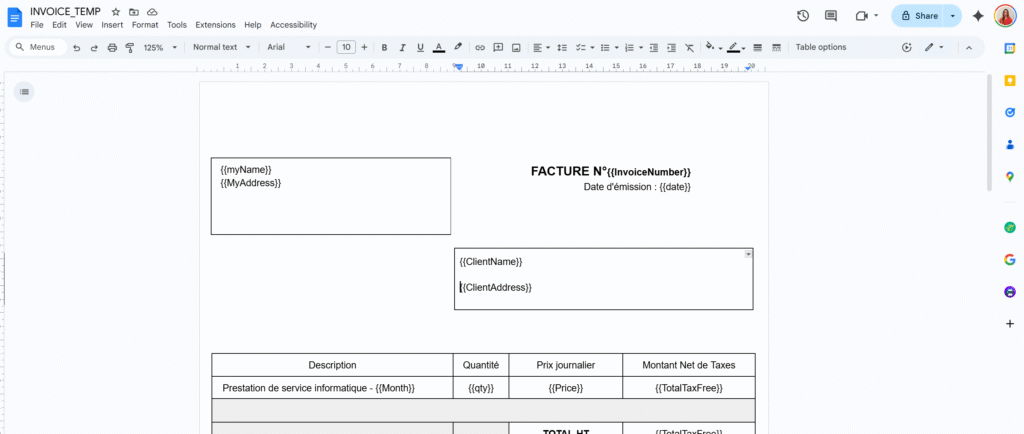The height and width of the screenshot is (434, 1024).
Task: Expand the Normal text style dropdown
Action: [221, 47]
